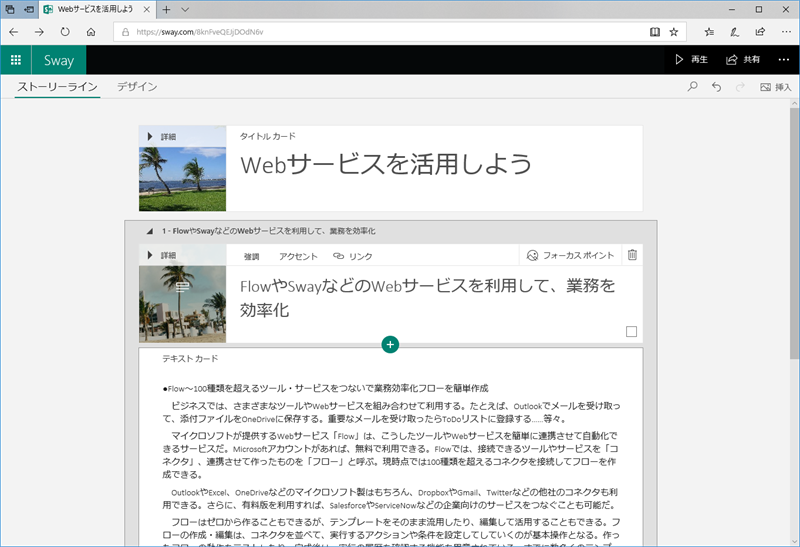
Task: Apply アクセント formatting to heading
Action: point(298,256)
